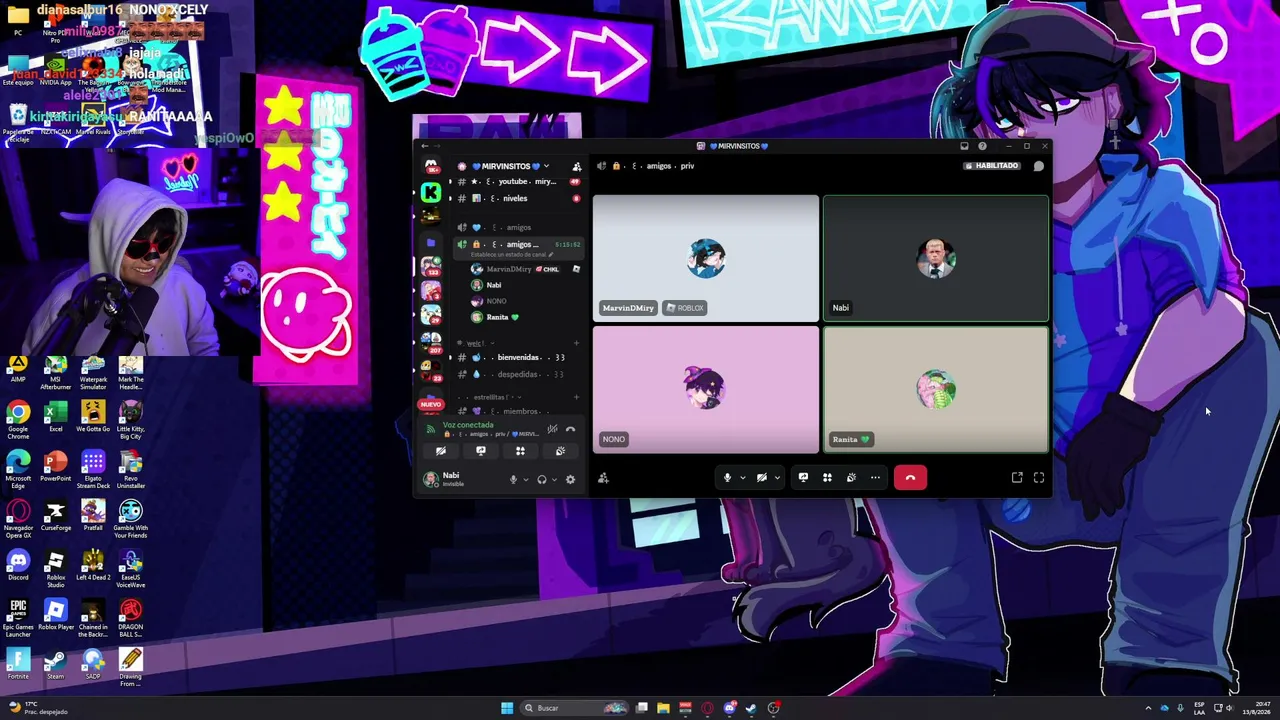The image size is (1280, 720).
Task: Hang up with the red disconnect button
Action: coord(910,478)
